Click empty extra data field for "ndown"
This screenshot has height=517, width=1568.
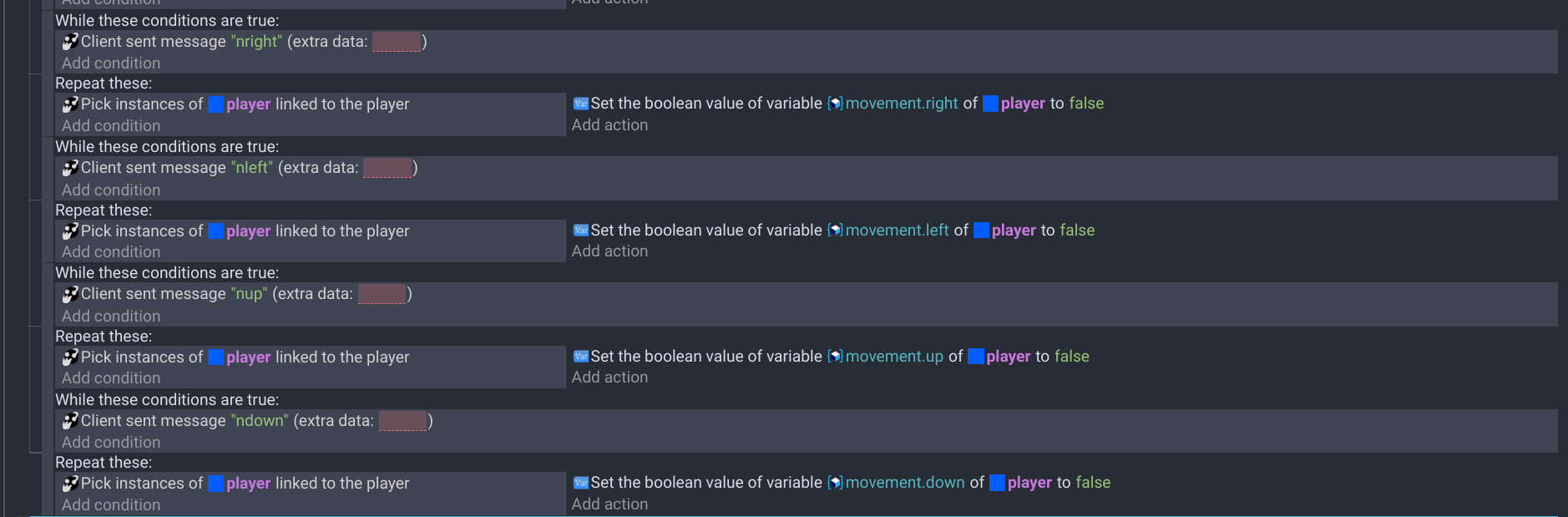403,421
